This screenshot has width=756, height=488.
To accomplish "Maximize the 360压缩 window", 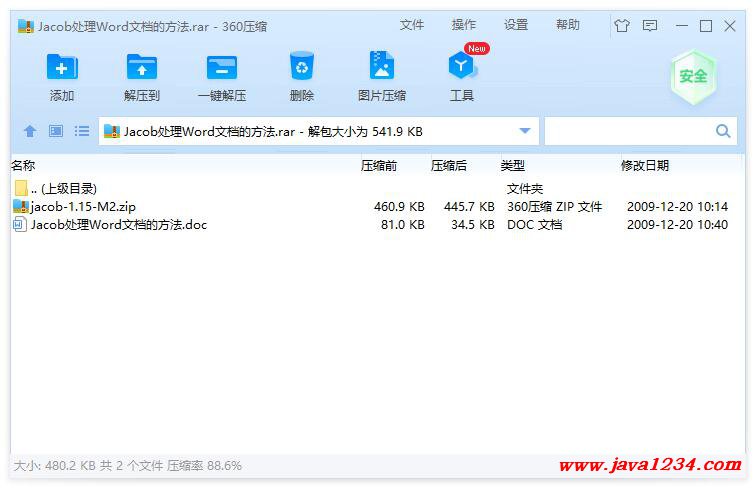I will pyautogui.click(x=706, y=26).
